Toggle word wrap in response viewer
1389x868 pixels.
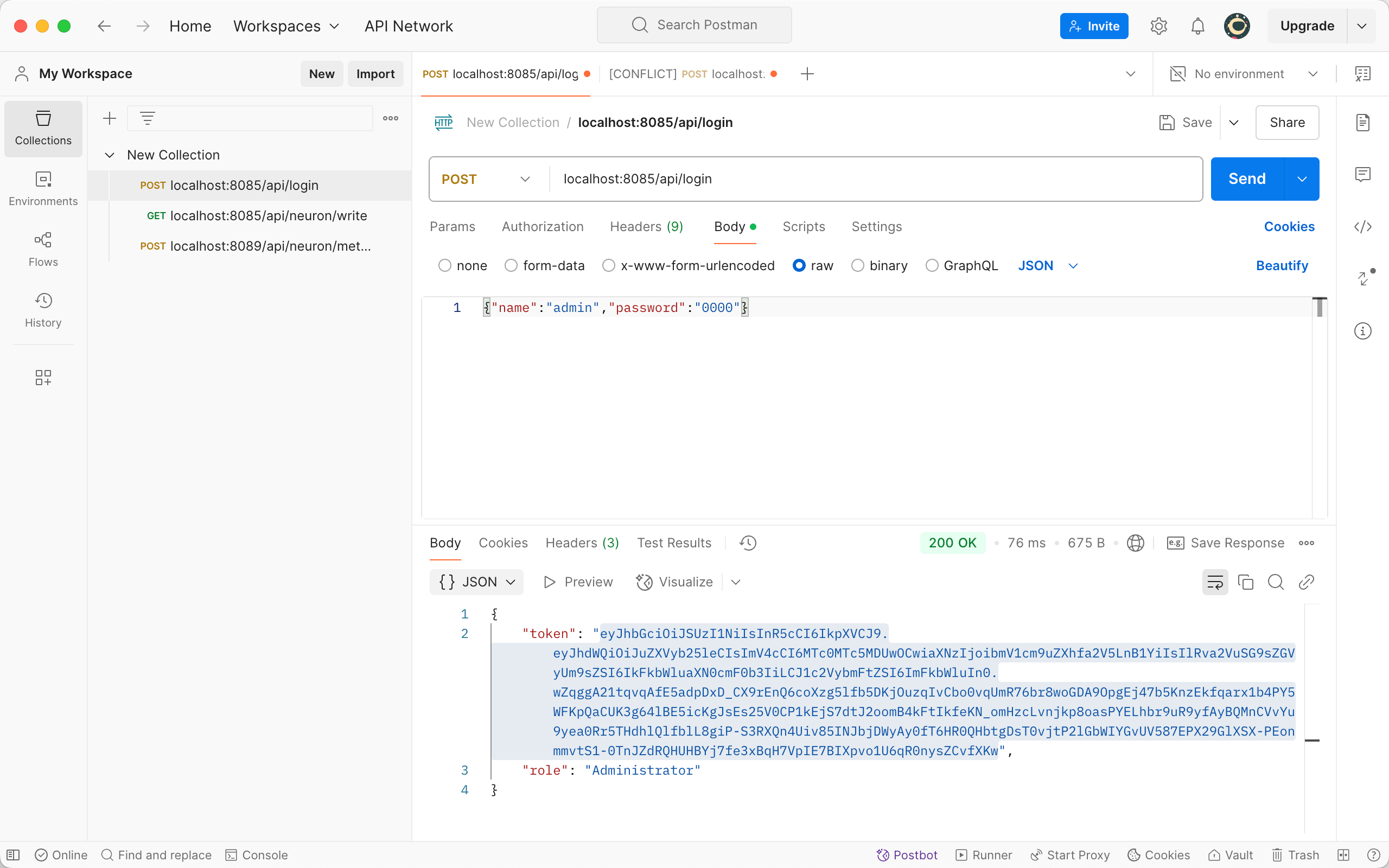(x=1214, y=582)
